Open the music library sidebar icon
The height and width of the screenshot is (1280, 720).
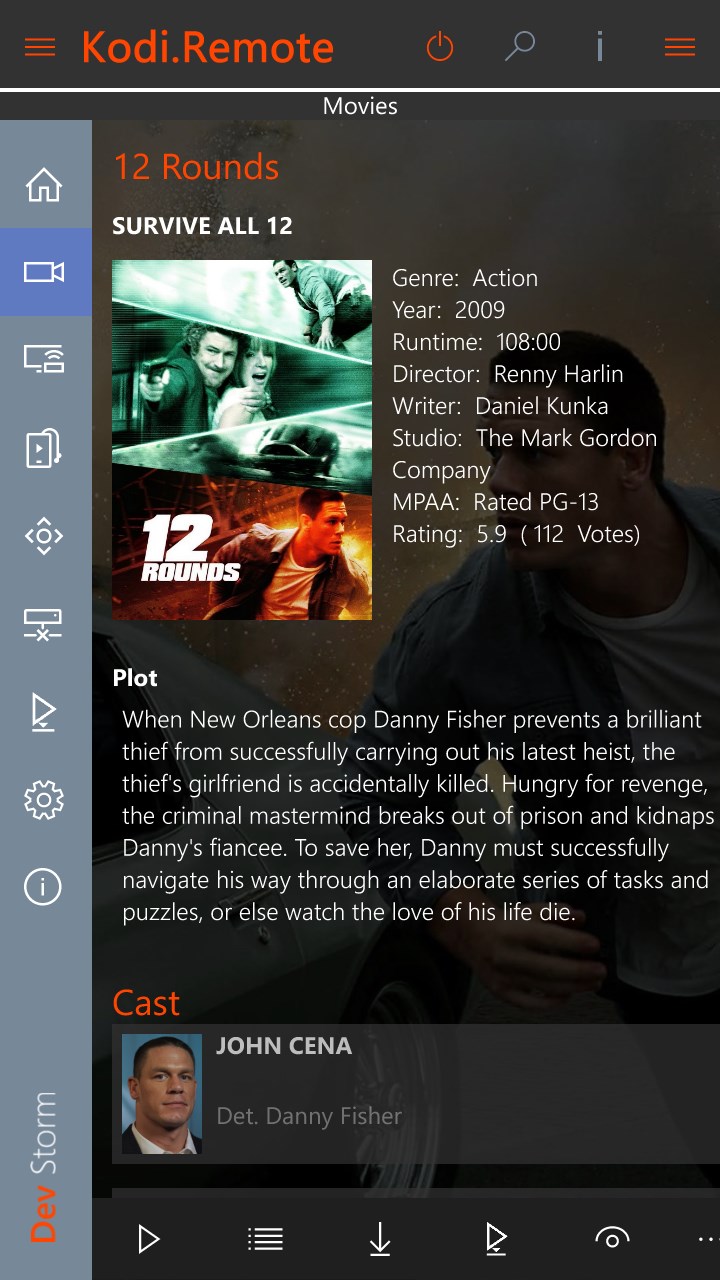[x=44, y=447]
